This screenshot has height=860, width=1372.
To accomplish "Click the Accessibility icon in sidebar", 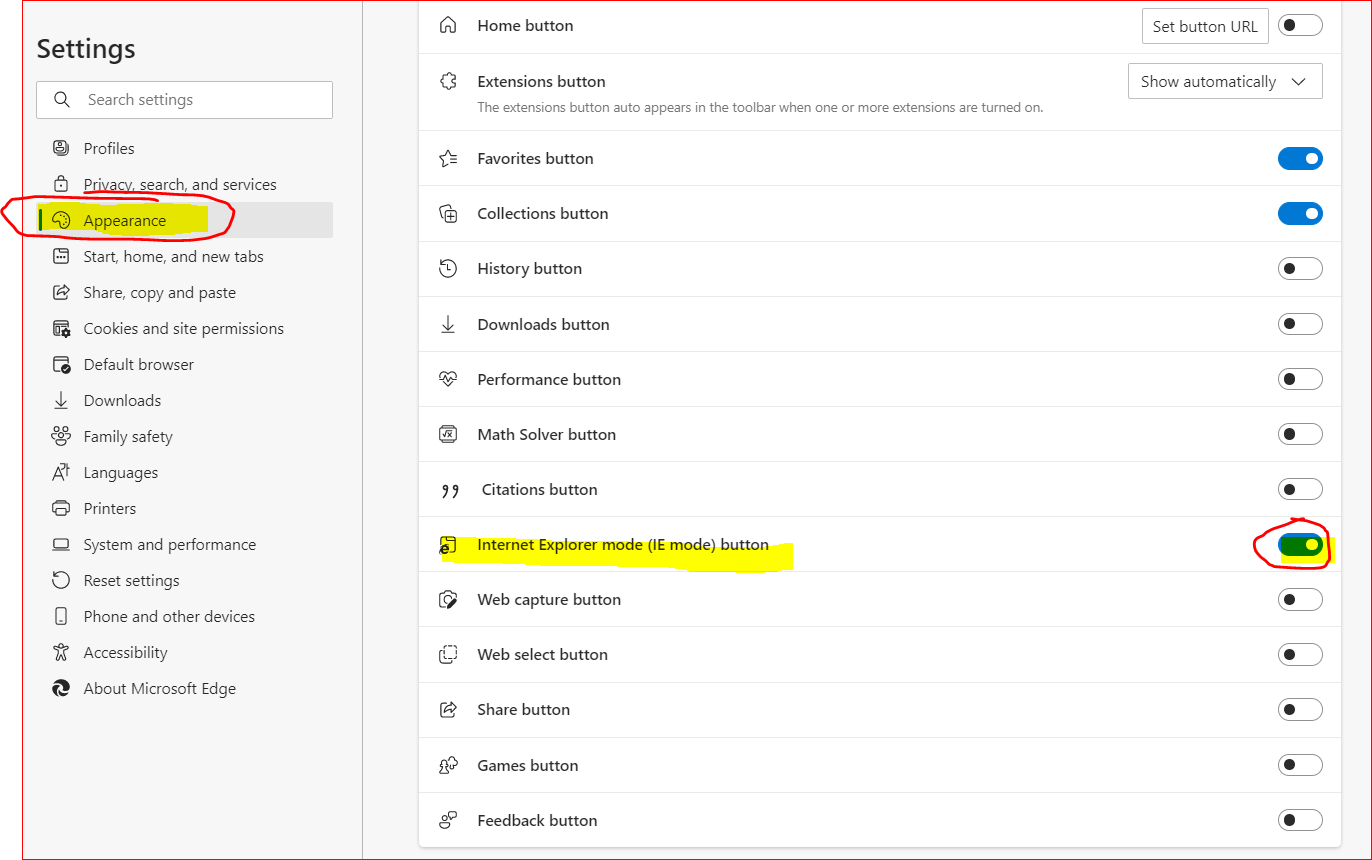I will pos(61,652).
